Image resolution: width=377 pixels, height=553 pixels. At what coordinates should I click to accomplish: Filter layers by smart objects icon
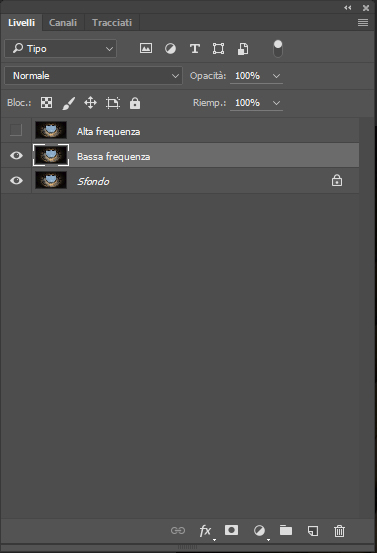pos(243,49)
